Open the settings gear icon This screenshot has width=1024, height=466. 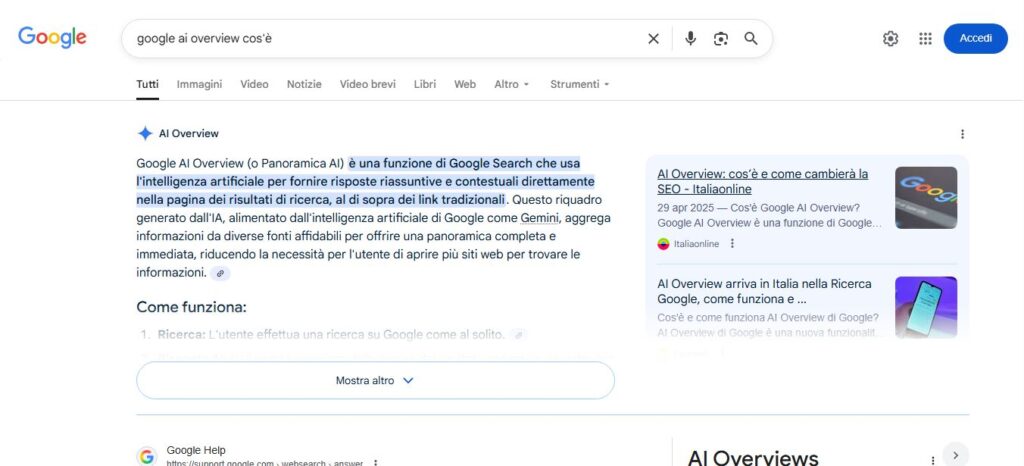click(890, 39)
